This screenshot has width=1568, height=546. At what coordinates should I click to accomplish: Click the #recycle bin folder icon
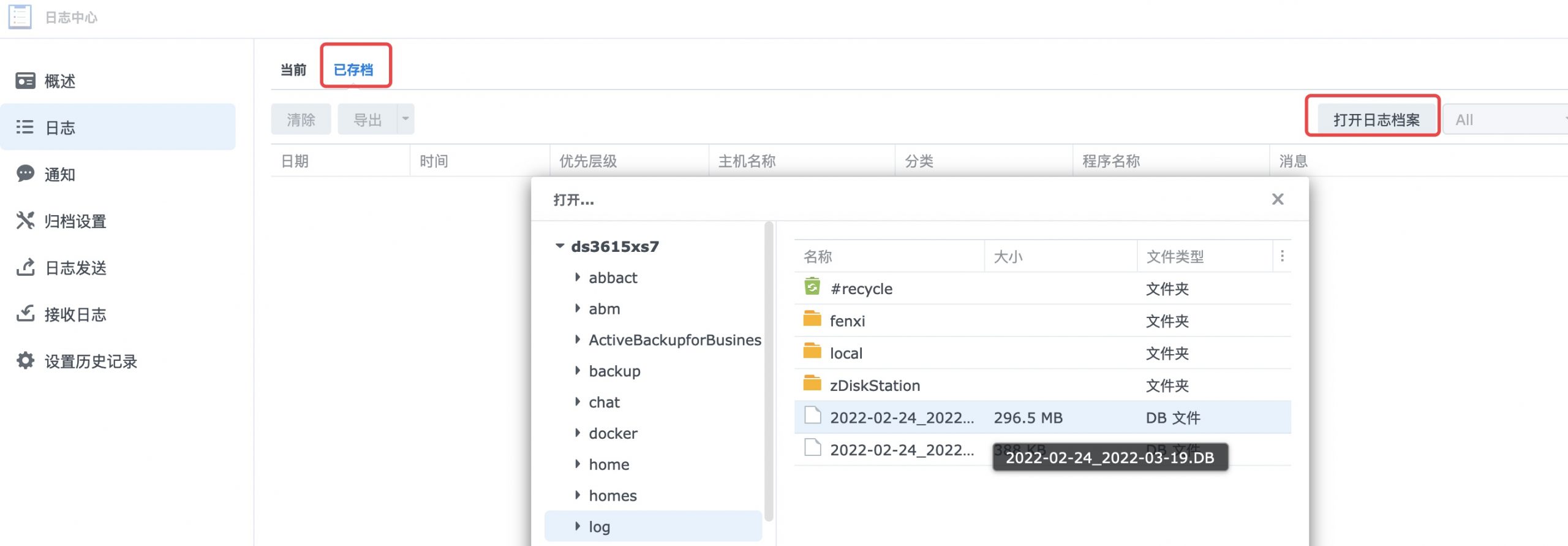point(812,286)
